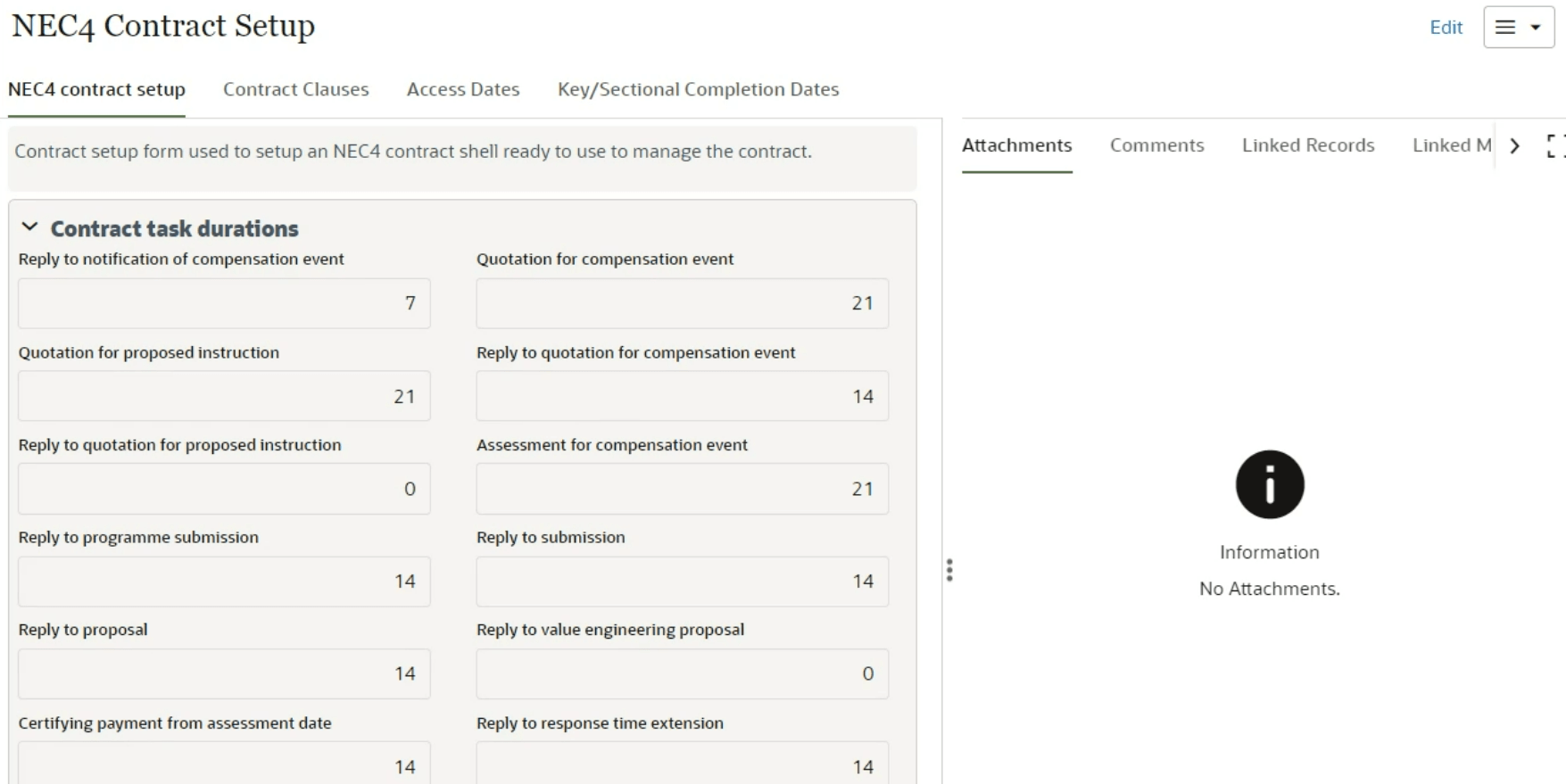Click the Edit link

point(1446,28)
